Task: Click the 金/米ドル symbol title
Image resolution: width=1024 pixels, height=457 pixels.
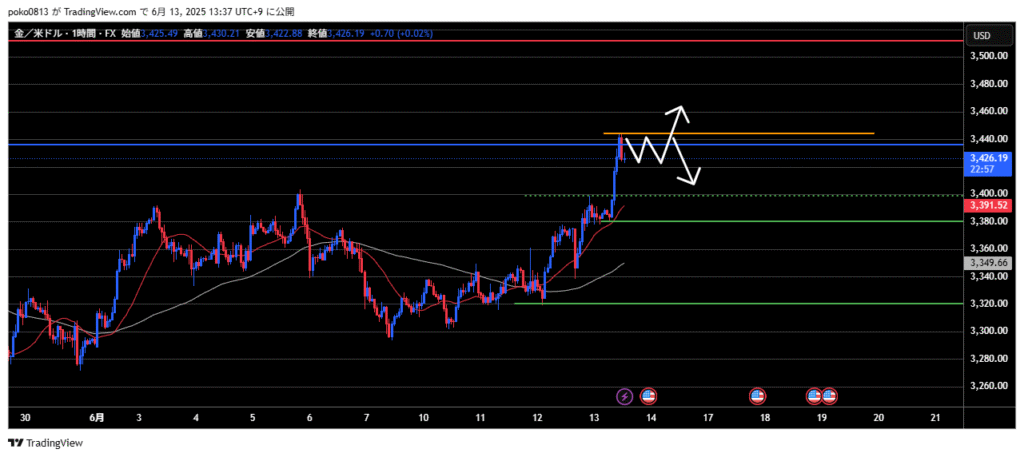Action: tap(38, 34)
